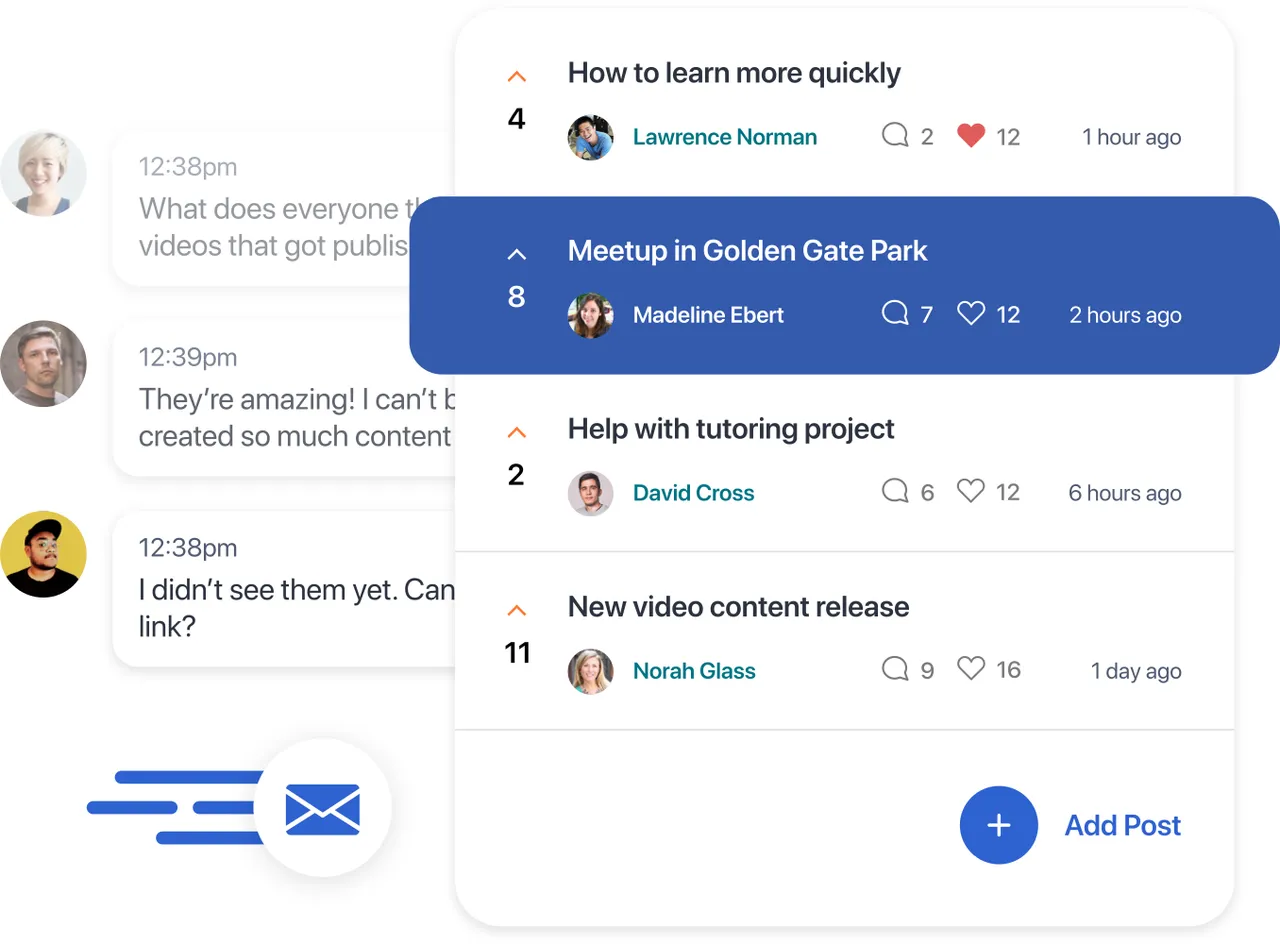Upvote the "New video content release" post

pos(516,610)
